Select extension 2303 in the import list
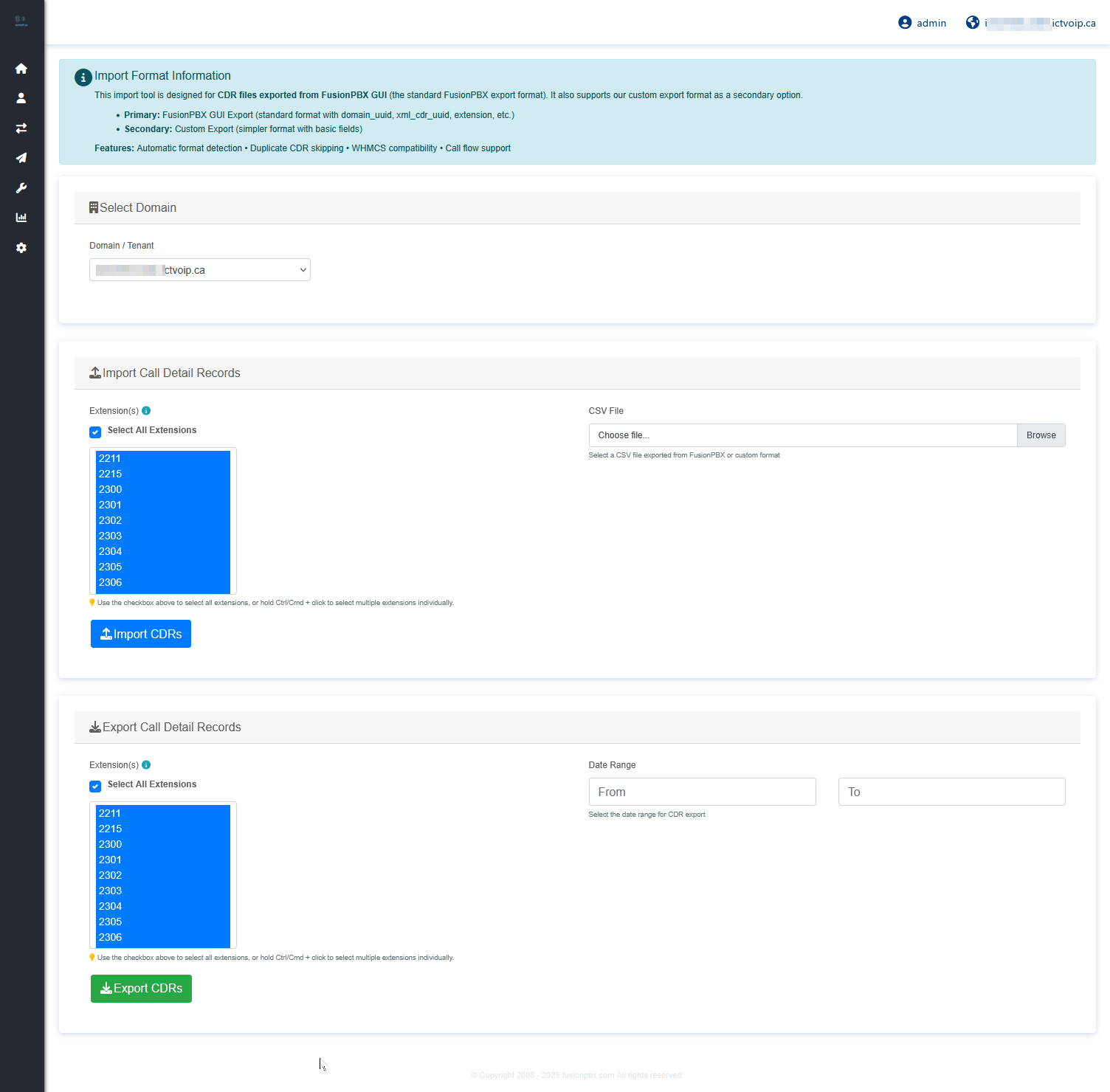The image size is (1110, 1092). point(110,536)
